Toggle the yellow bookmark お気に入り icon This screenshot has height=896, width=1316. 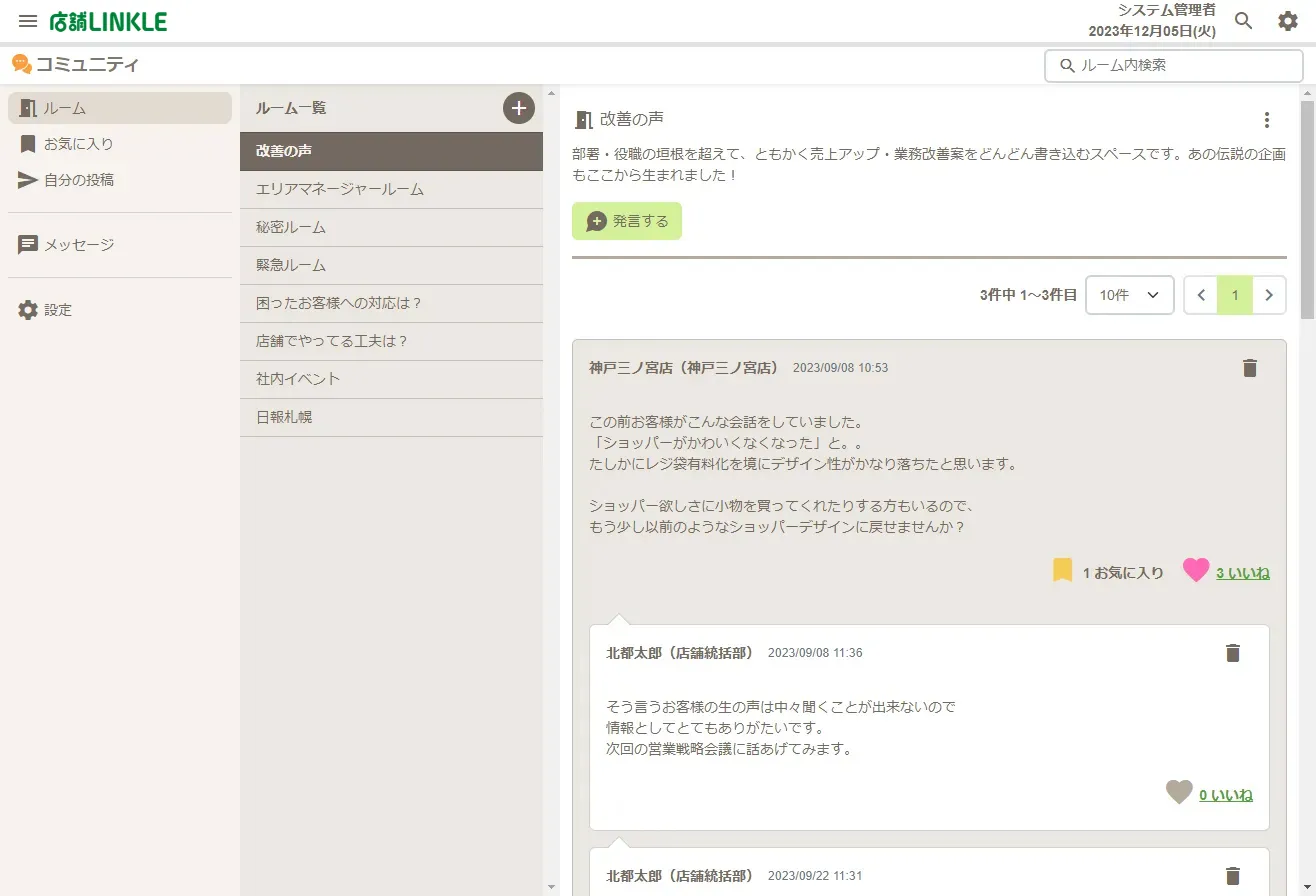point(1062,571)
